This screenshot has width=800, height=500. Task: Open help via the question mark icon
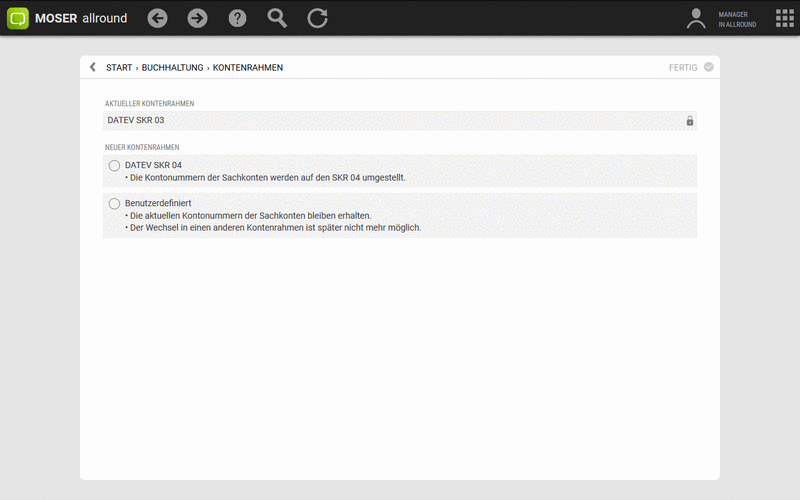(237, 18)
